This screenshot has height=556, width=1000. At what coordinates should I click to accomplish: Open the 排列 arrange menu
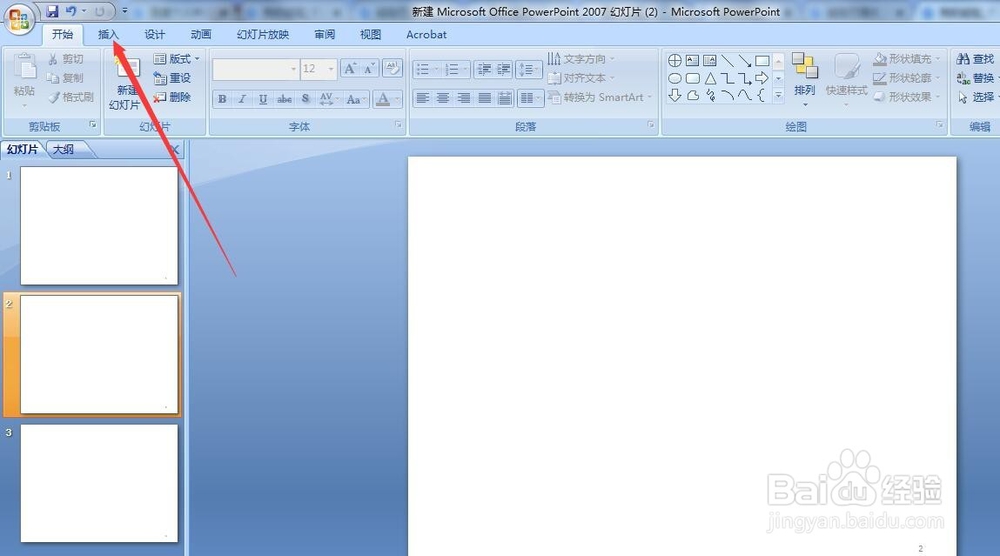(805, 79)
